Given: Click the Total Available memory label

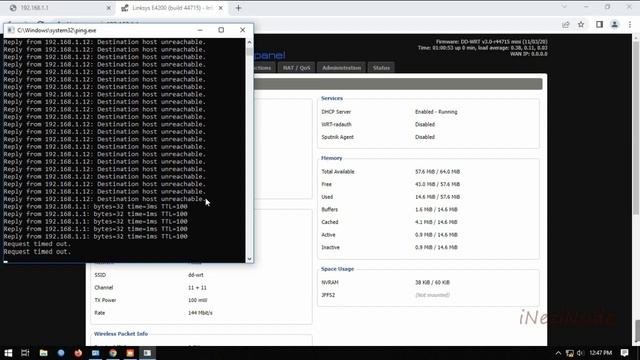Looking at the screenshot, I should [338, 172].
